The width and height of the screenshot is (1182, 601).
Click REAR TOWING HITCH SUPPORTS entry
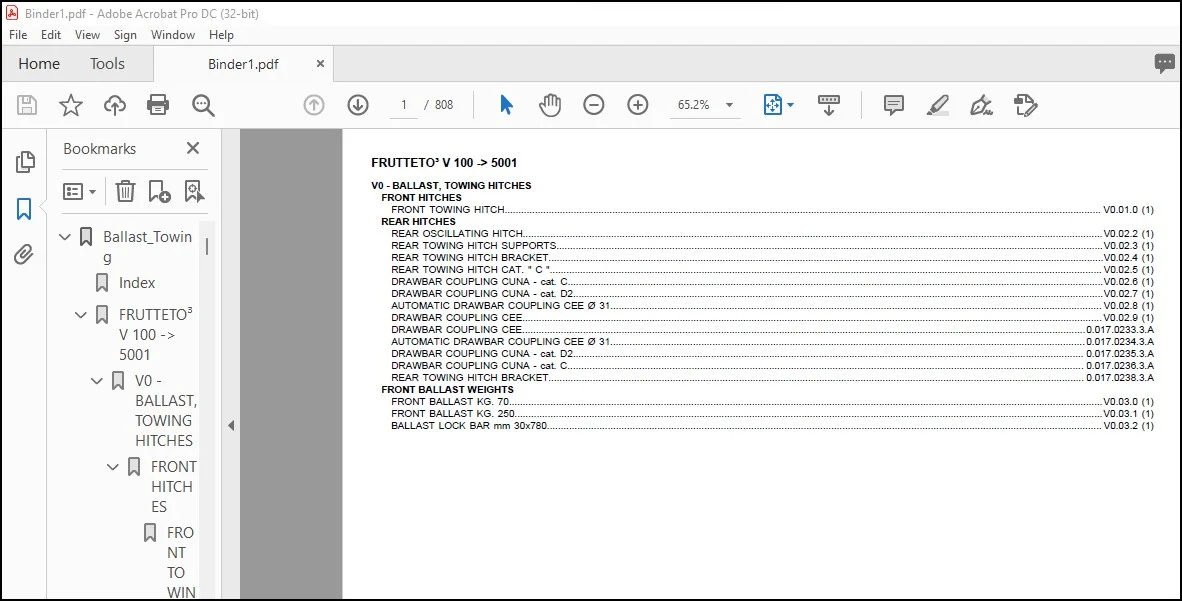[772, 246]
